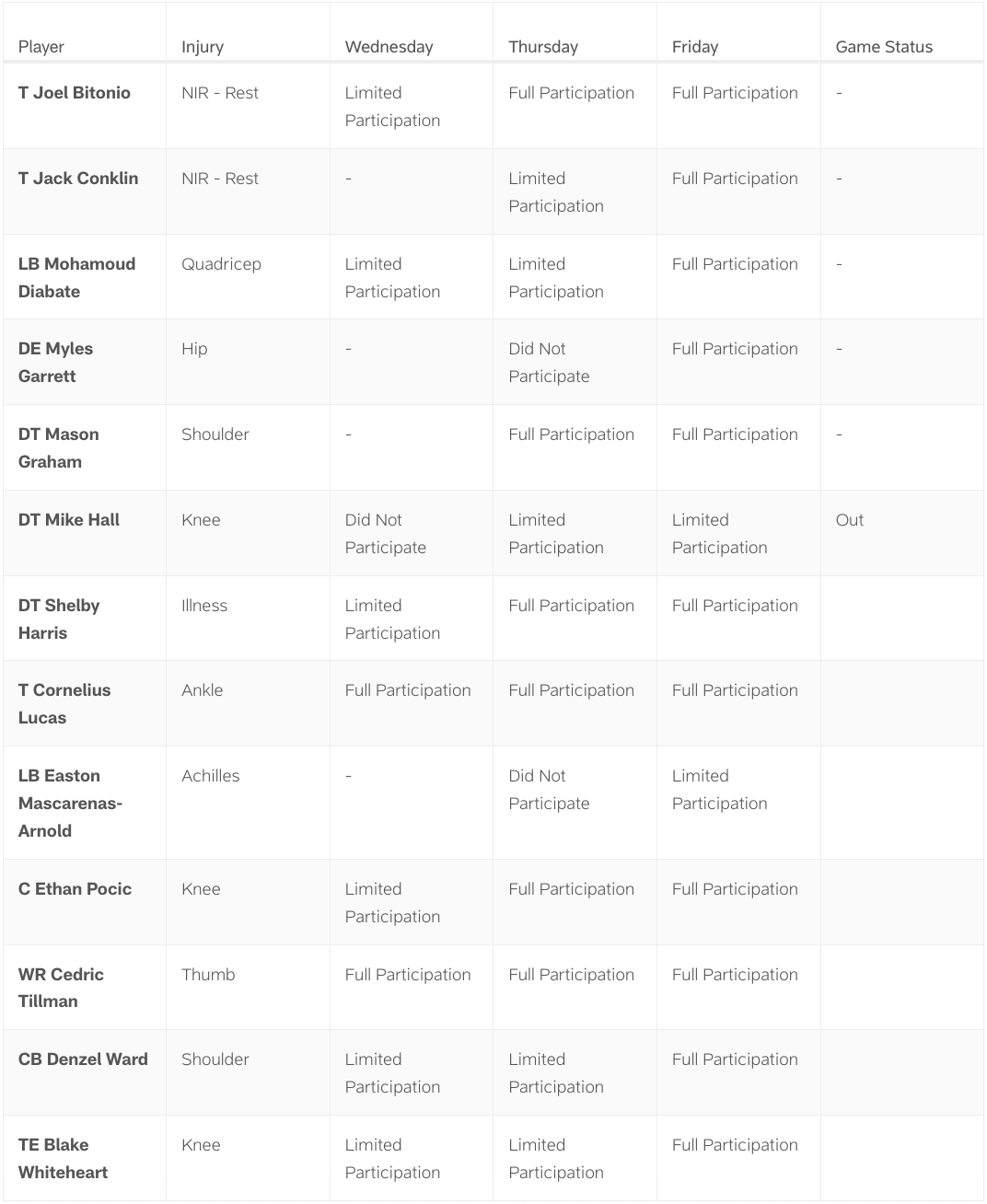987x1204 pixels.
Task: Click WR Cedric Tillman's Thumb injury cell
Action: pos(208,975)
